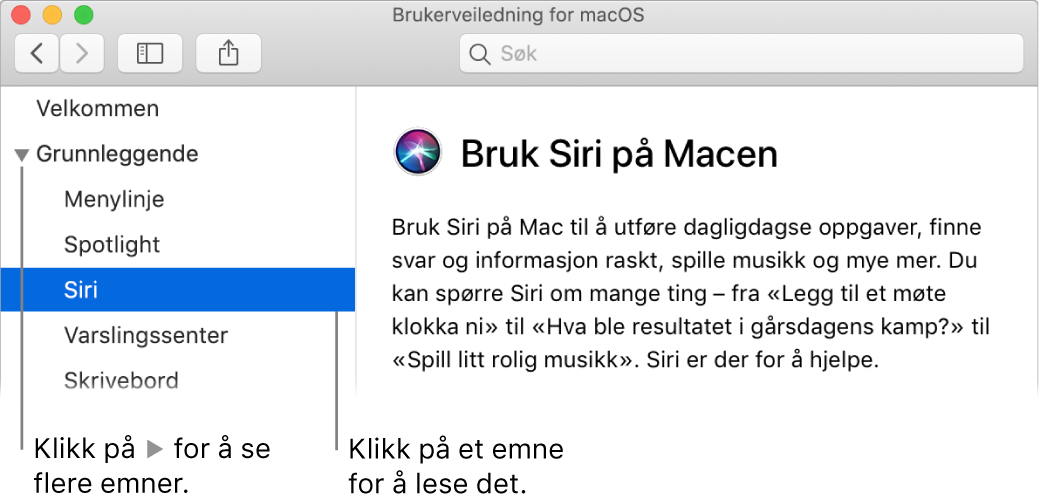The image size is (1040, 503).
Task: Open the Spotlight topic
Action: tap(112, 244)
